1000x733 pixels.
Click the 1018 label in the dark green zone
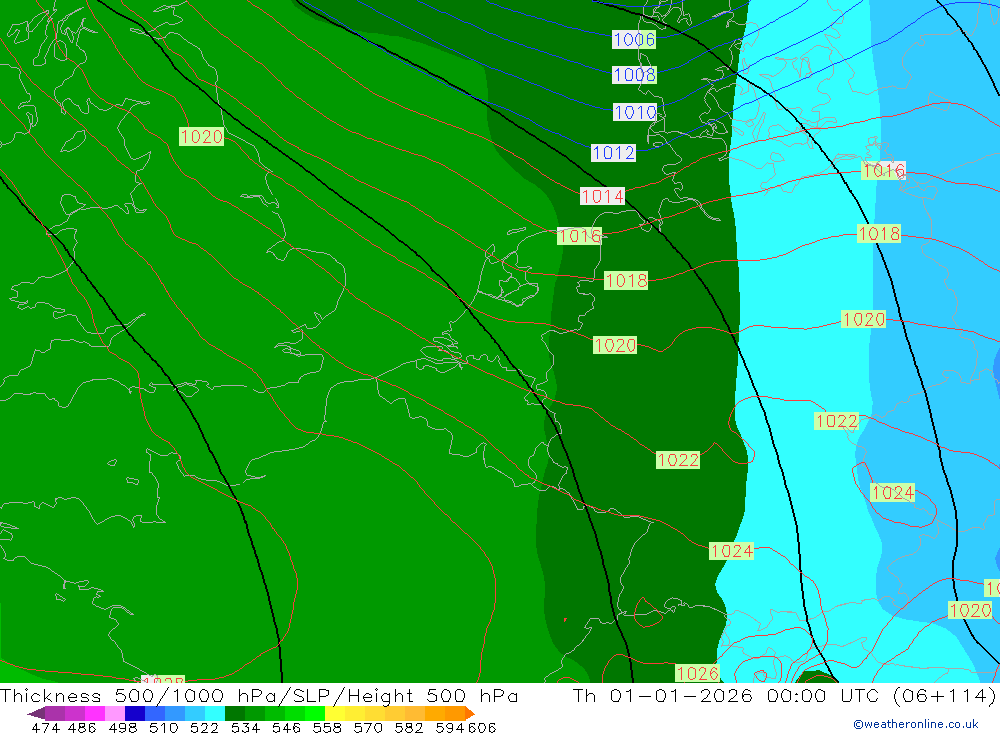626,280
